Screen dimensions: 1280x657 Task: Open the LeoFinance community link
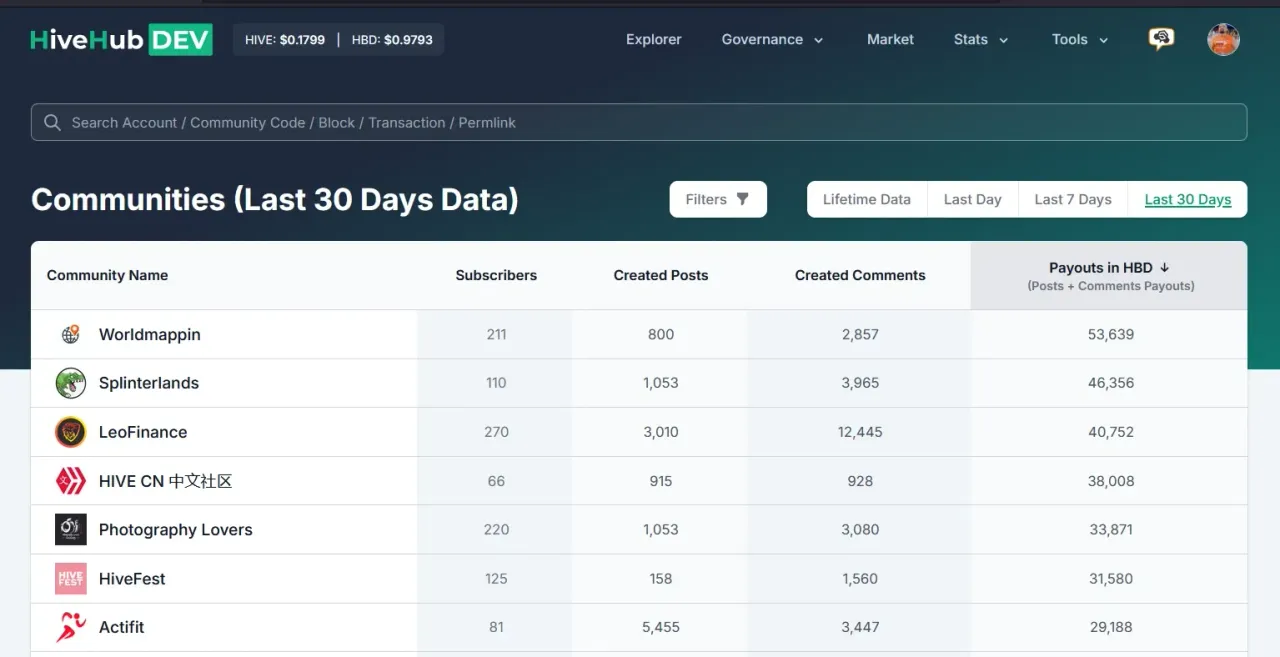point(143,432)
